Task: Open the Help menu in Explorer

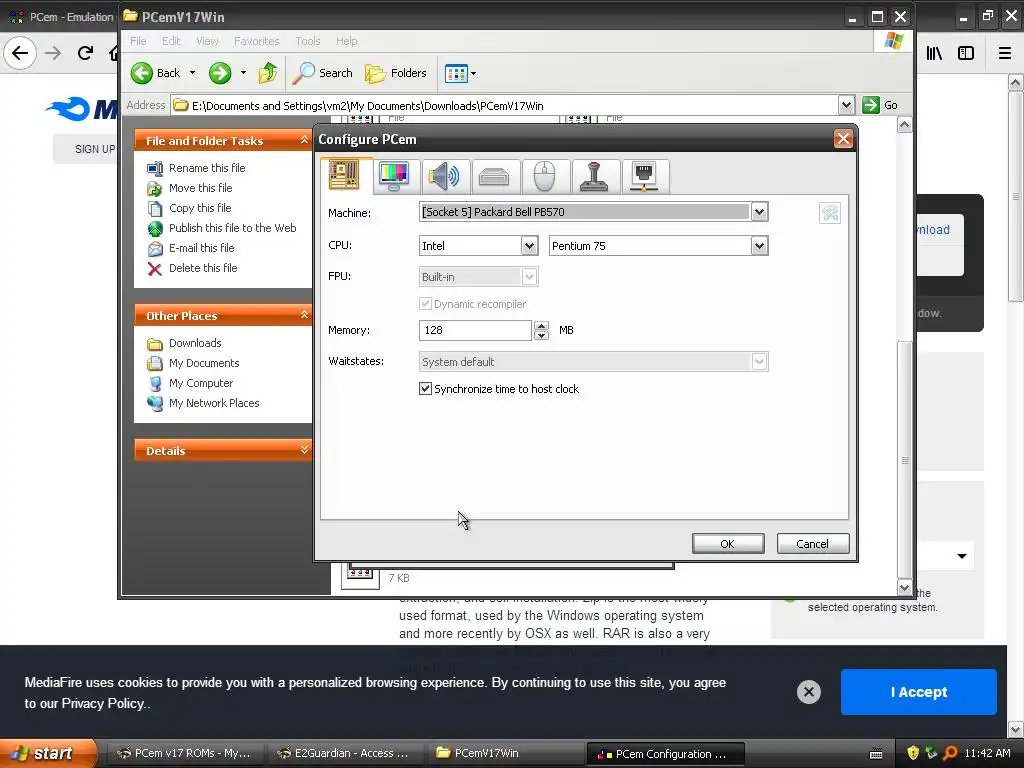Action: [x=347, y=41]
